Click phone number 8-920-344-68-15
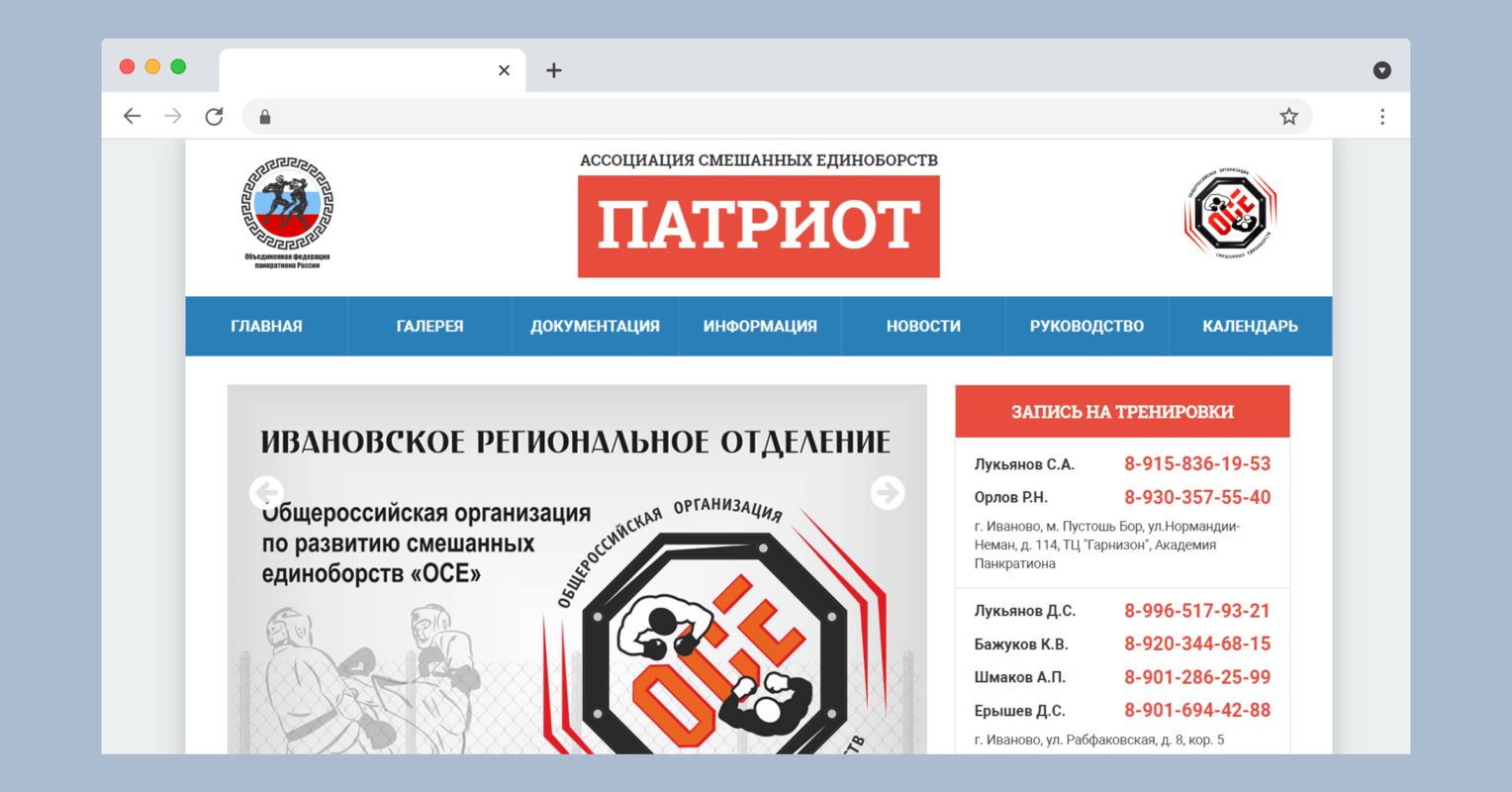Viewport: 1512px width, 792px height. pos(1197,643)
